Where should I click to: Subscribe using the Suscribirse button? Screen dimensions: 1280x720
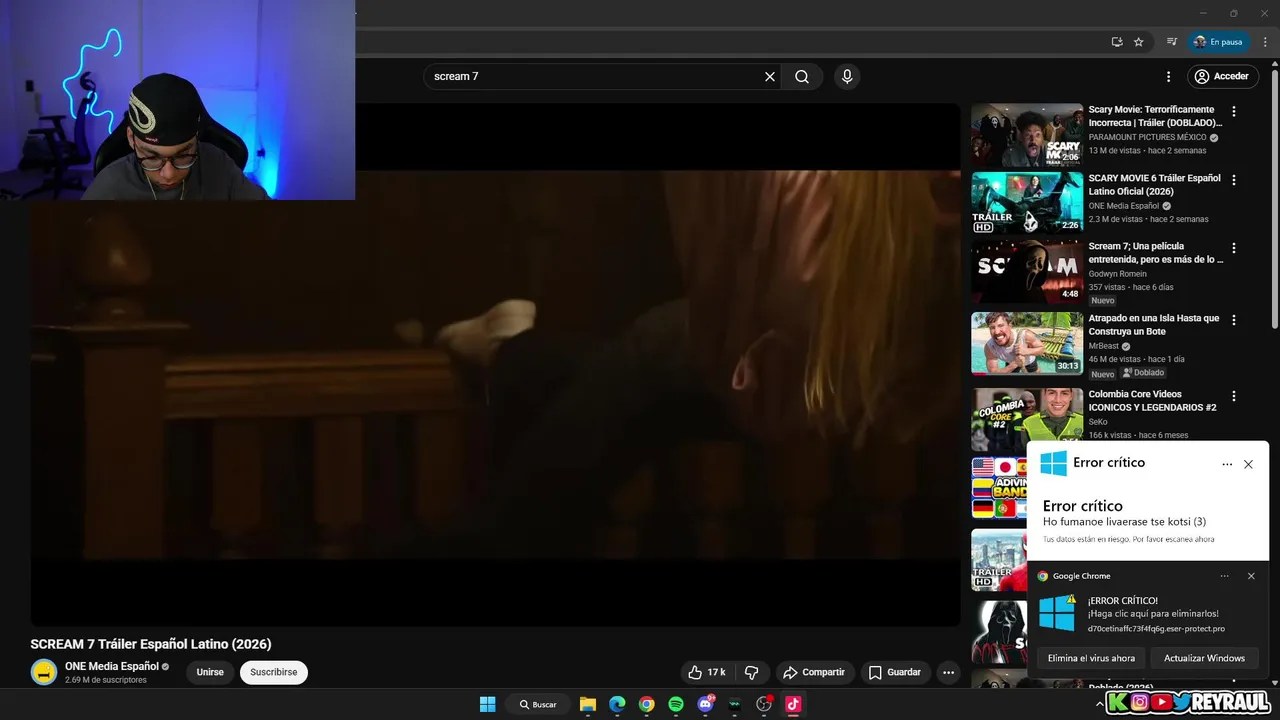[274, 672]
